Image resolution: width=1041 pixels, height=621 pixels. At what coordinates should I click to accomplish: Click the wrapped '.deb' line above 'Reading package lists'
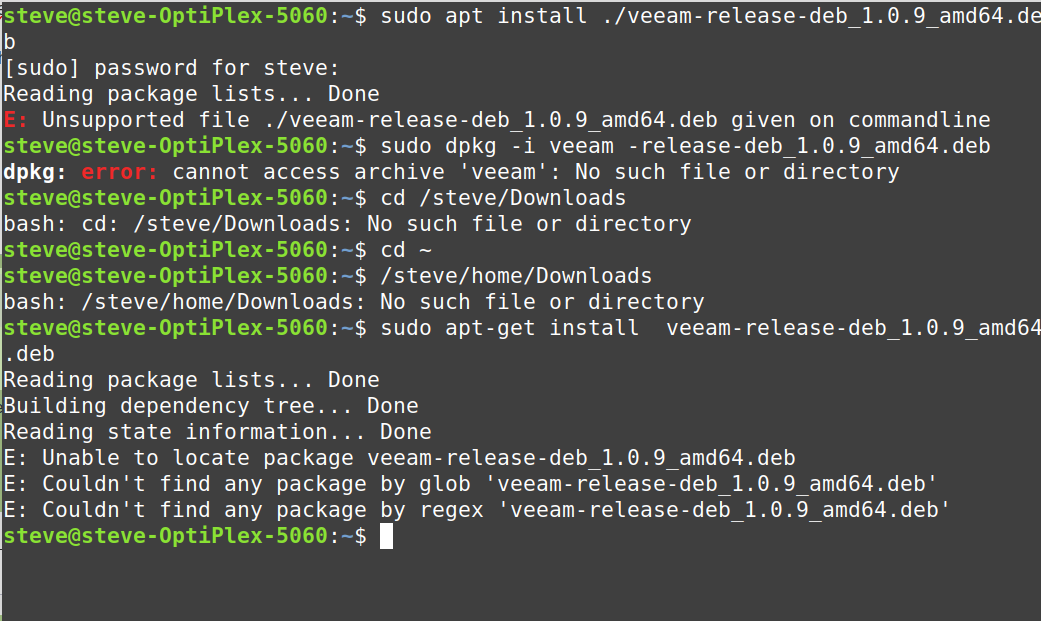tap(29, 354)
